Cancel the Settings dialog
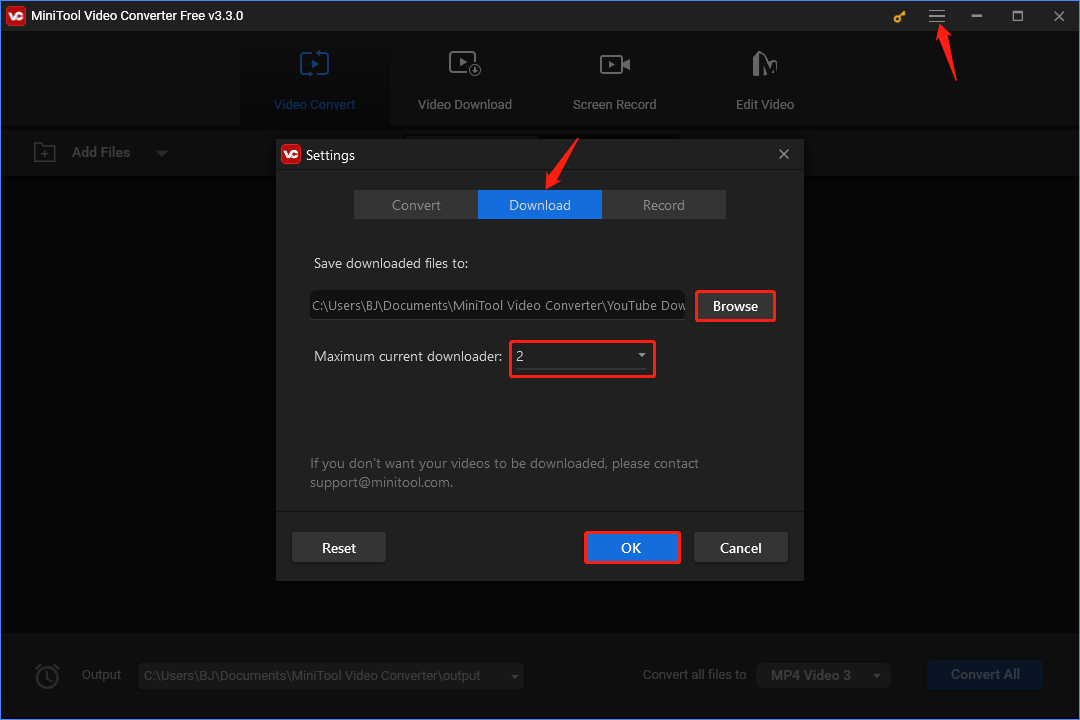Viewport: 1080px width, 720px height. (740, 548)
